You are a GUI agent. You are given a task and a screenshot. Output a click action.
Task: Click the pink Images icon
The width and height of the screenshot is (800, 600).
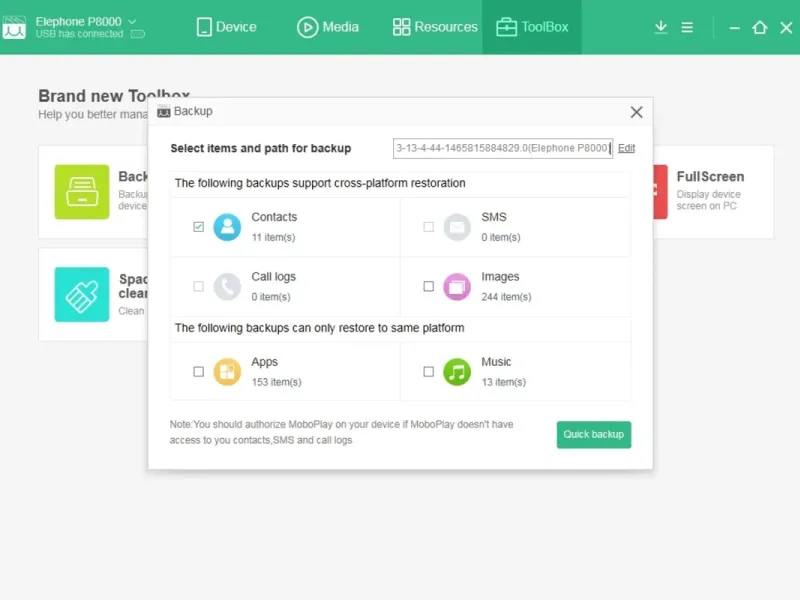click(x=457, y=287)
